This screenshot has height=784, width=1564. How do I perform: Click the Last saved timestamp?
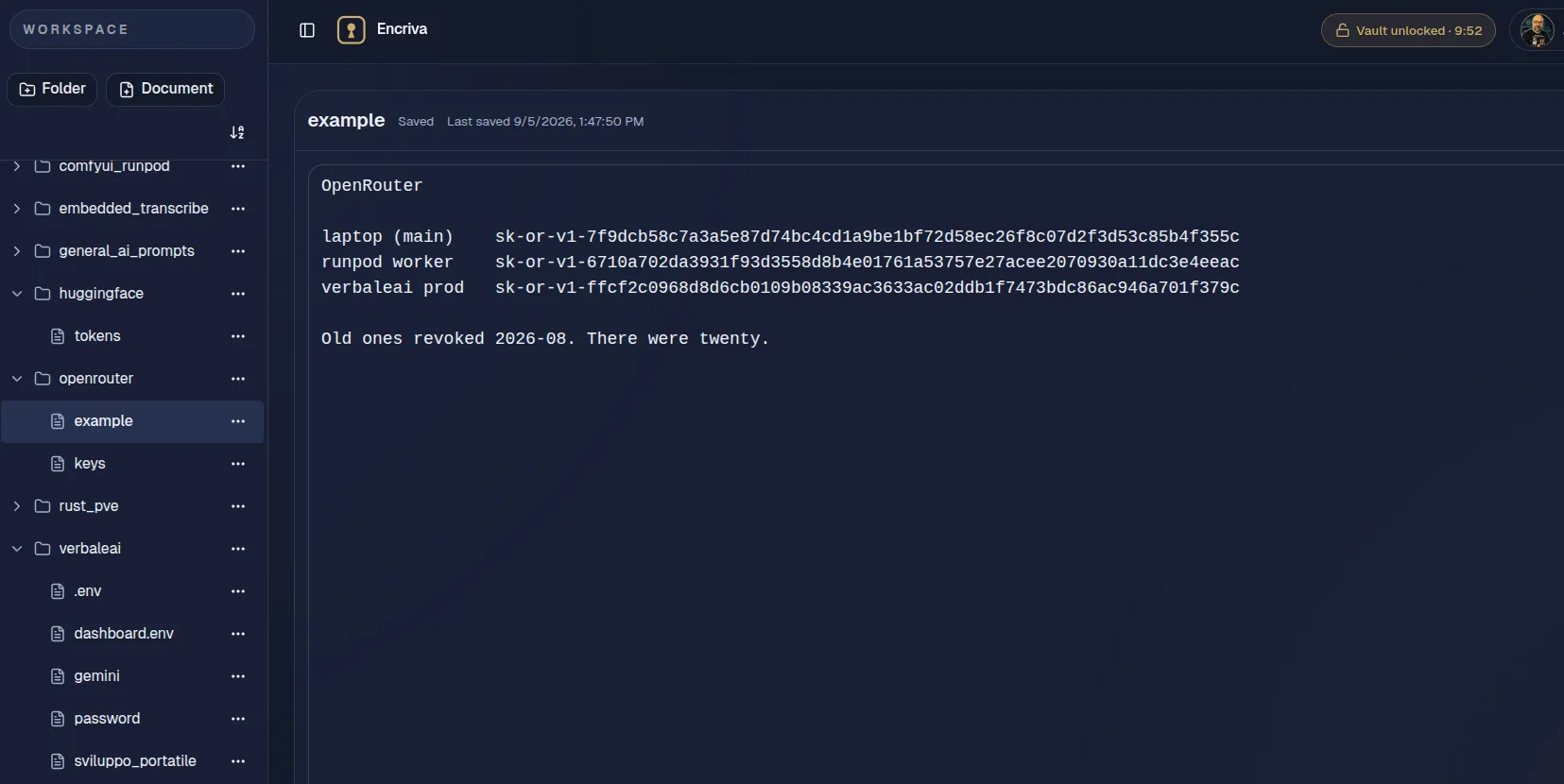pyautogui.click(x=545, y=122)
